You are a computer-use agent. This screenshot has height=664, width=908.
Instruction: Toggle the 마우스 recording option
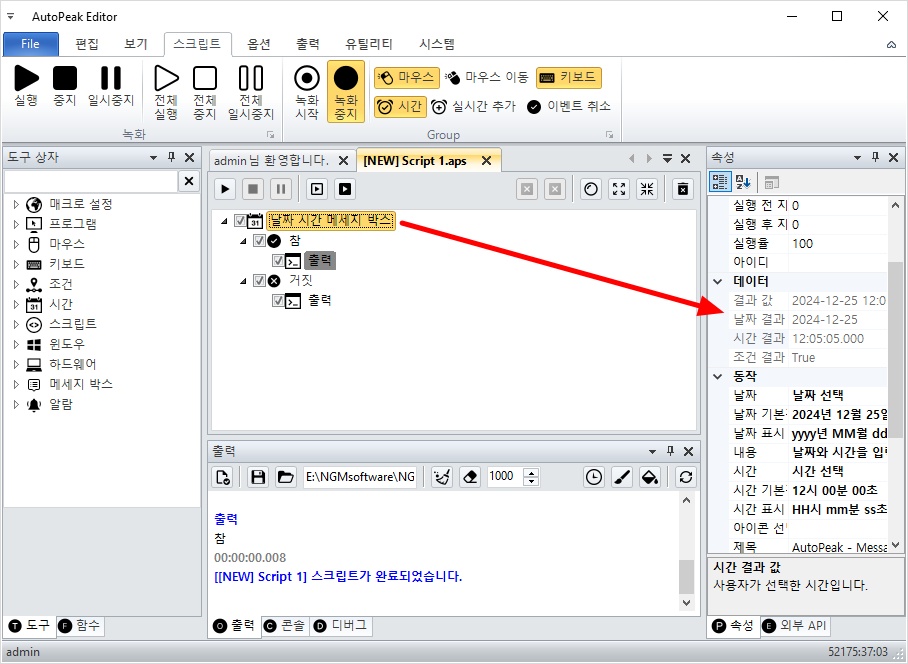(407, 77)
